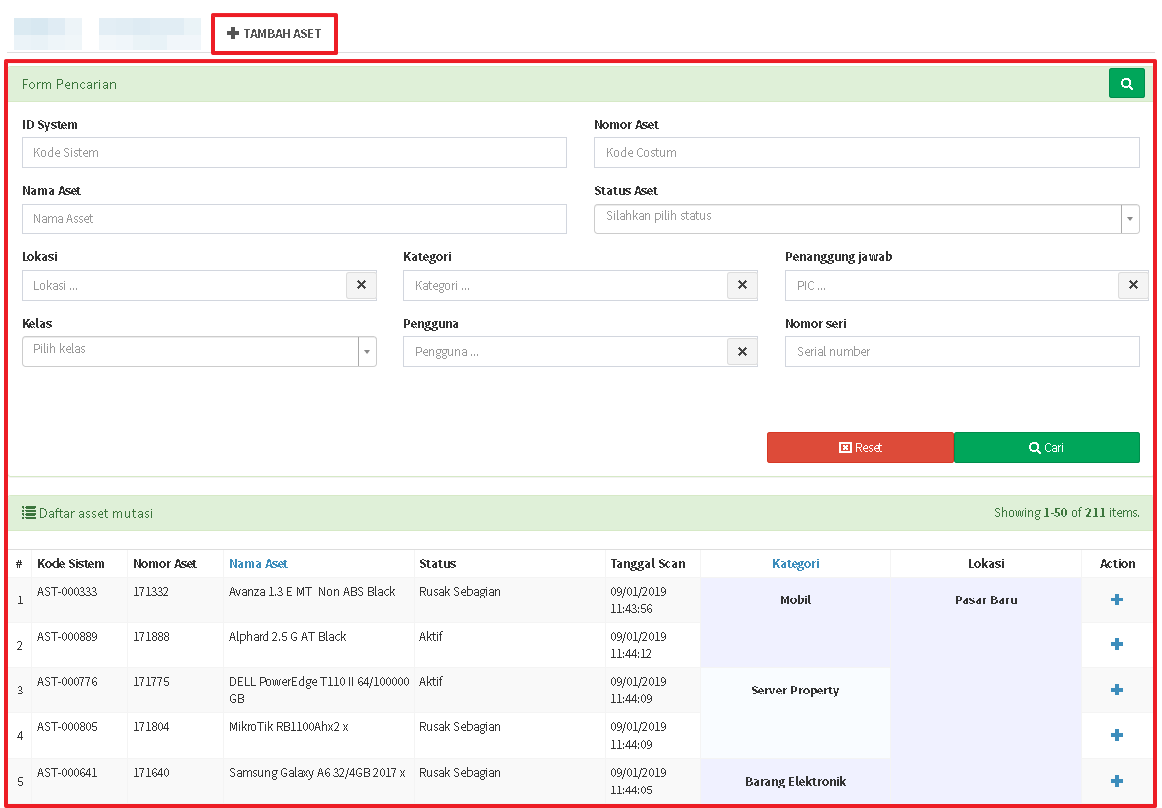Sort table by Nama Aset column
The width and height of the screenshot is (1162, 808).
click(x=258, y=564)
